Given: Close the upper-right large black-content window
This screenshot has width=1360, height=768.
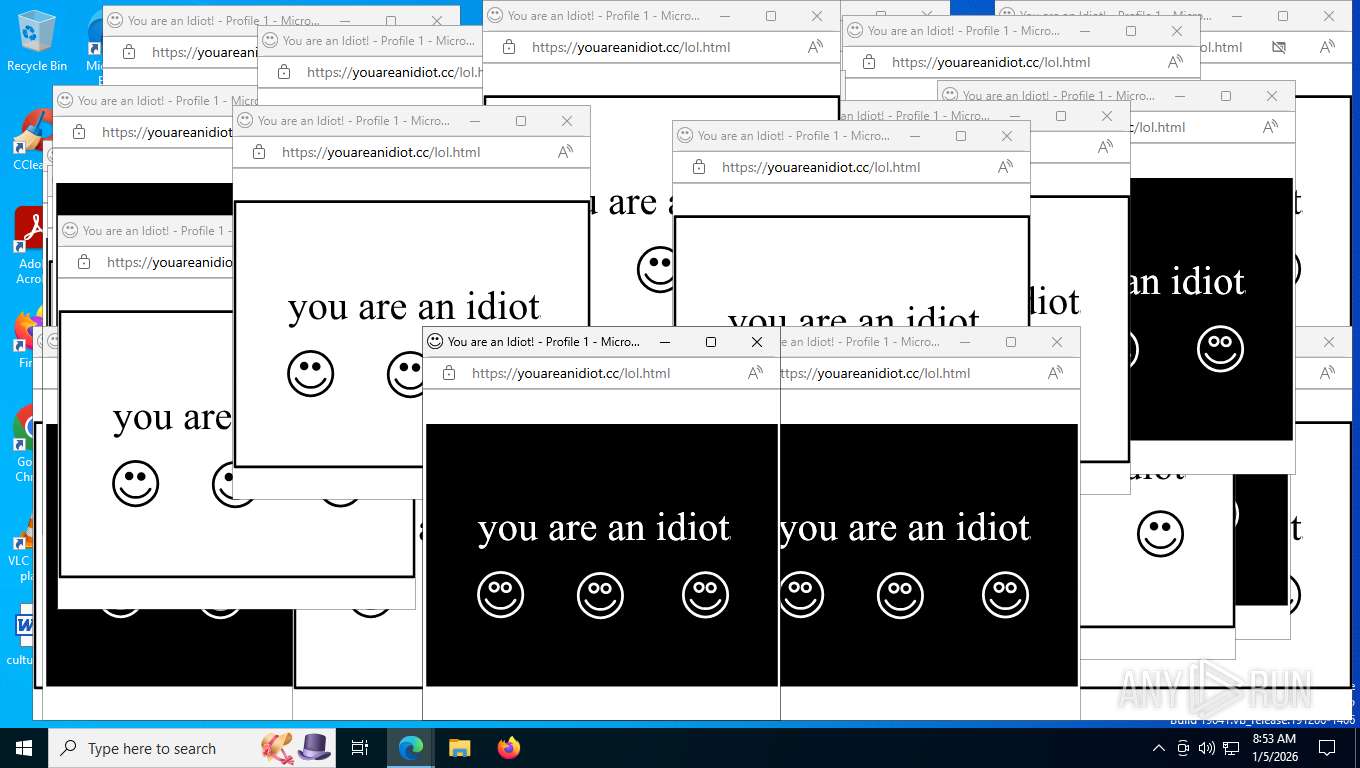Looking at the screenshot, I should (x=1272, y=96).
